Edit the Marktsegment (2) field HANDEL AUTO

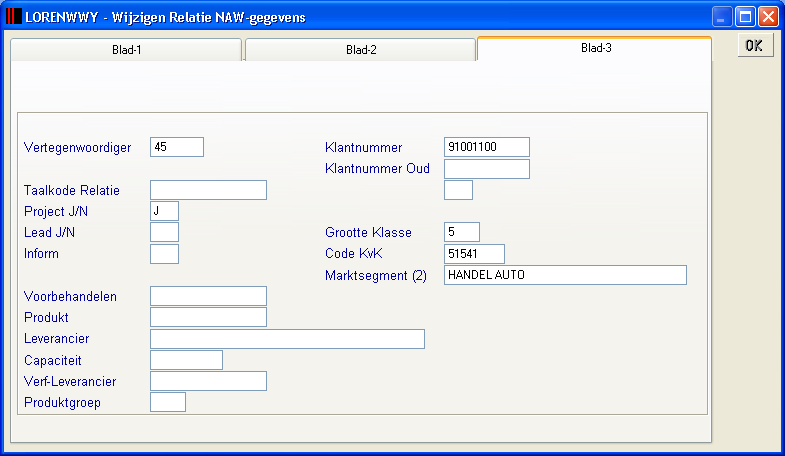pyautogui.click(x=565, y=275)
